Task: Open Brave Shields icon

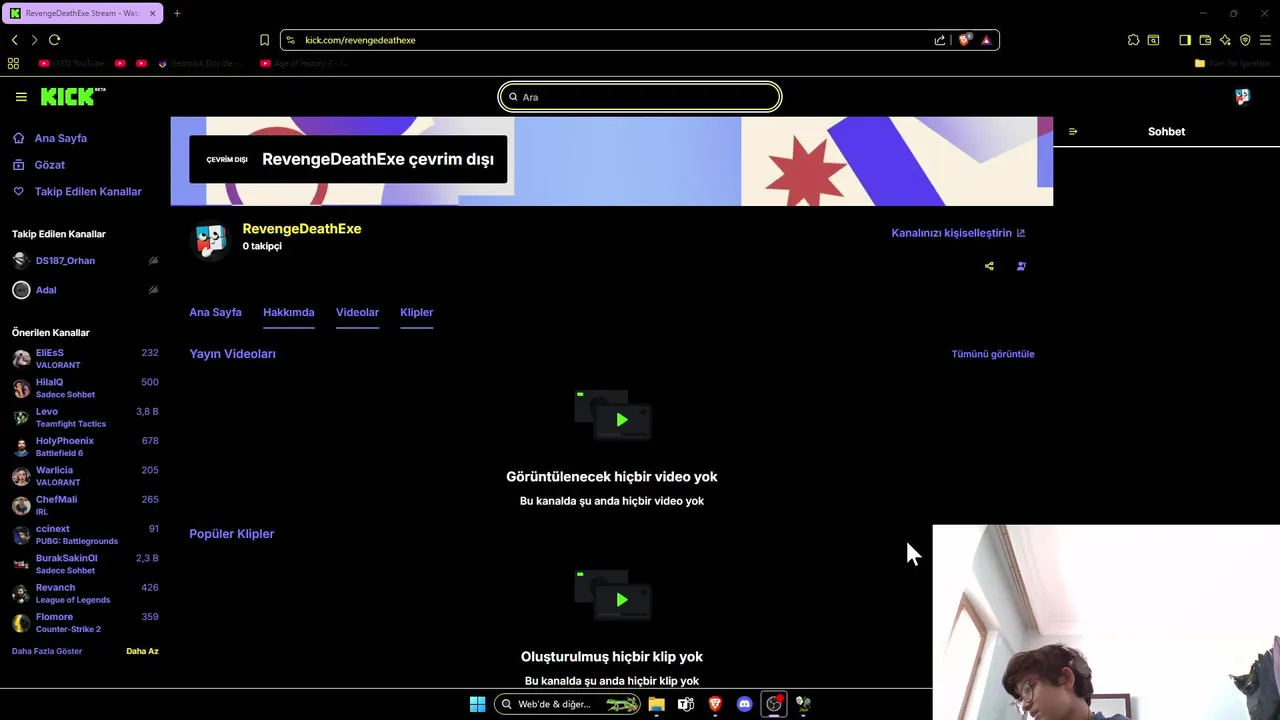Action: coord(964,40)
